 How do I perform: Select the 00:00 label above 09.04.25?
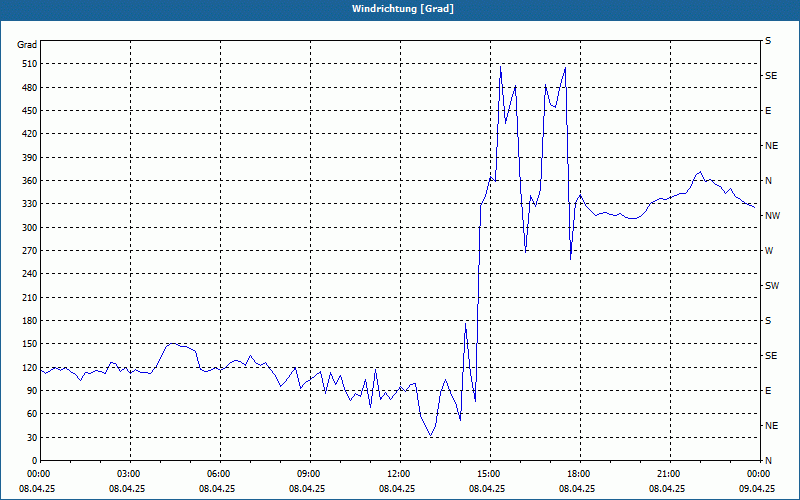759,473
